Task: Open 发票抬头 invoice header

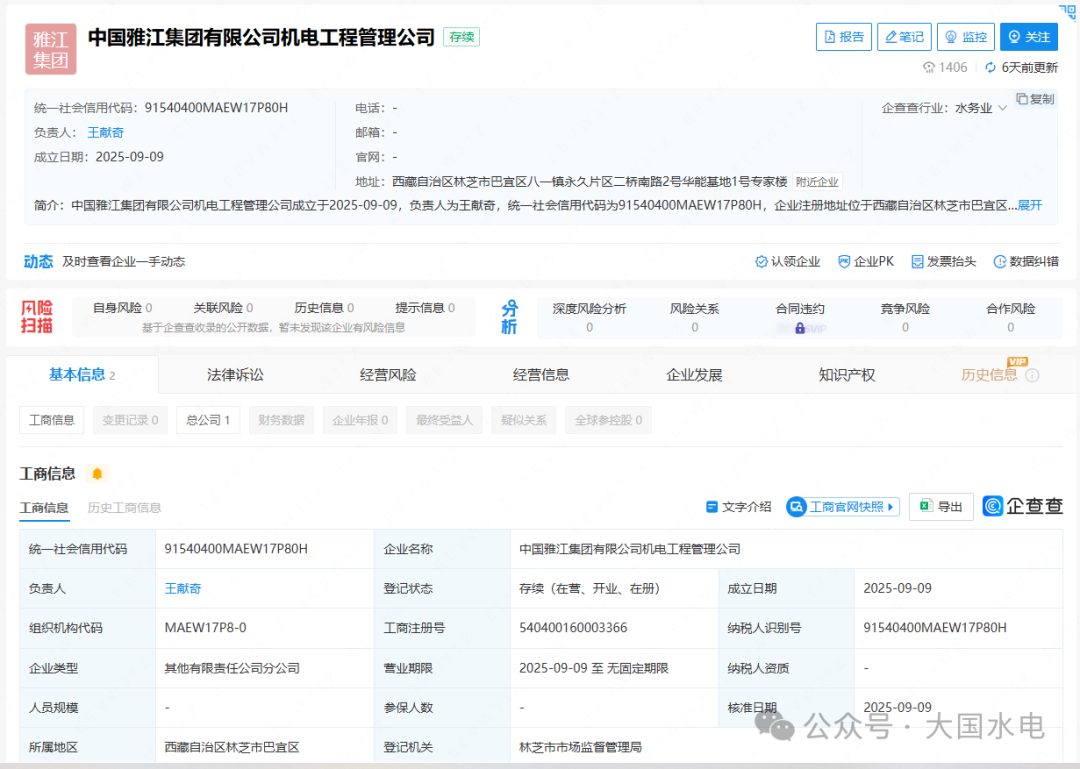Action: click(943, 261)
